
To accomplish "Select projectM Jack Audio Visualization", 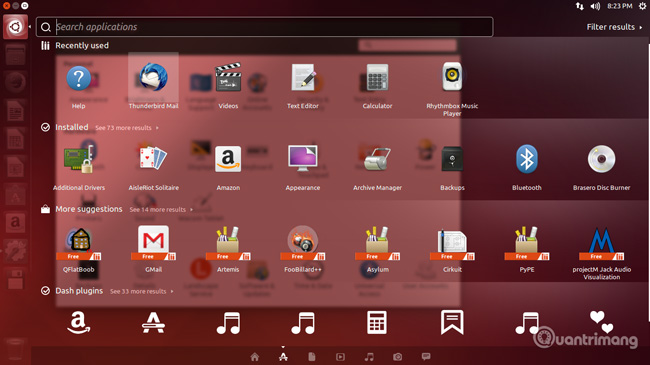I will click(x=601, y=243).
